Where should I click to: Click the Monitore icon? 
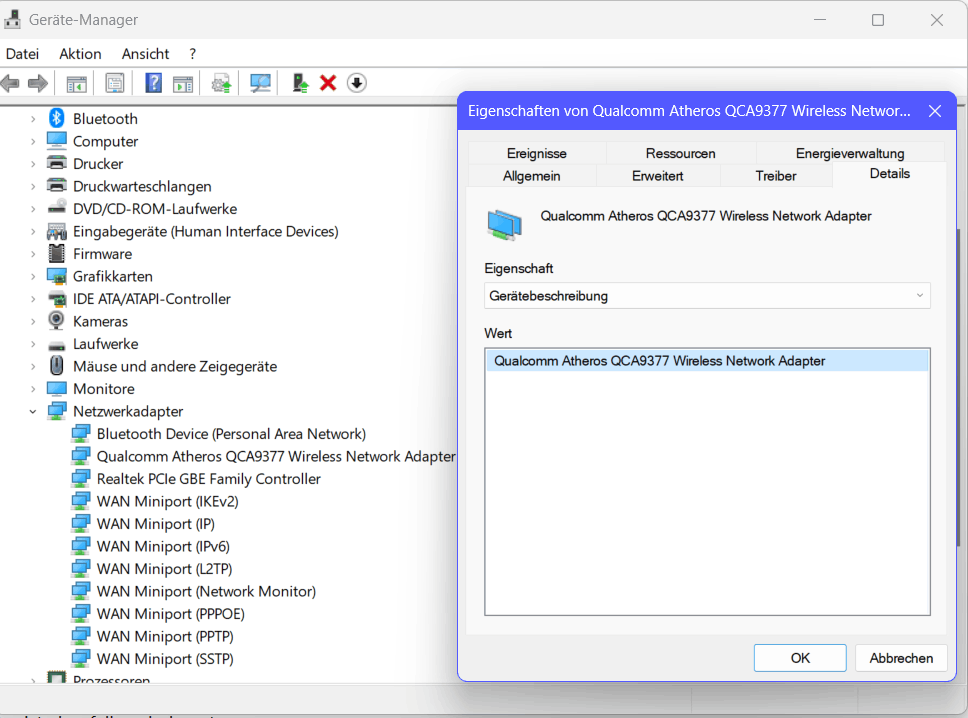pyautogui.click(x=57, y=388)
